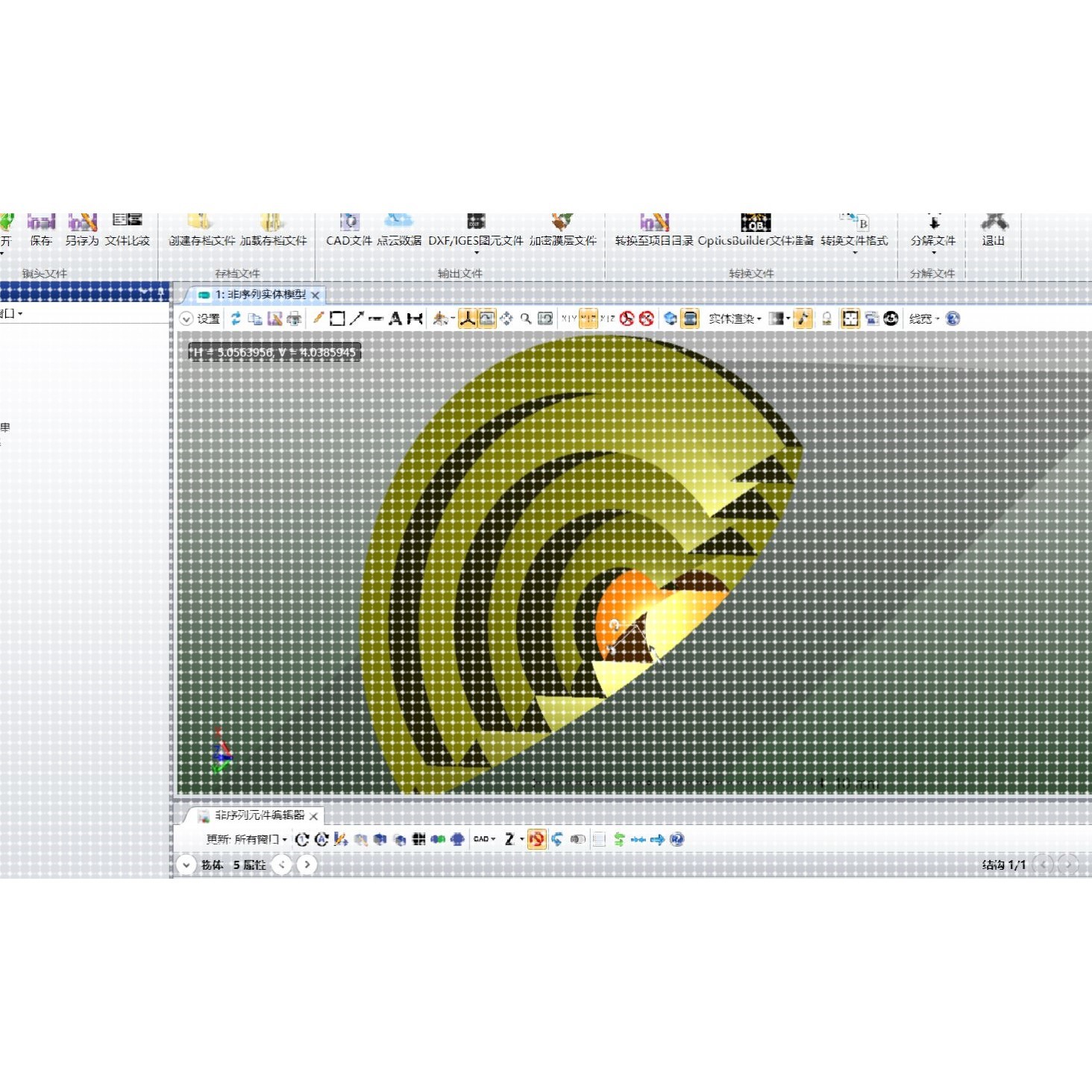Click 转换至项目目录 convert to project

[654, 230]
